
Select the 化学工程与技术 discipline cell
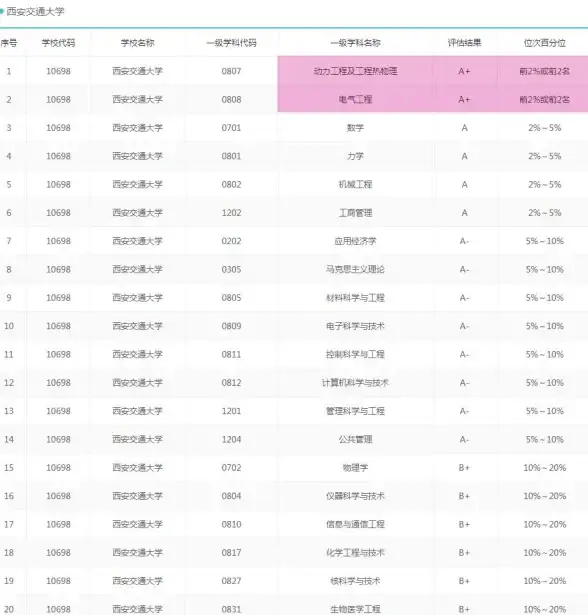coord(355,552)
